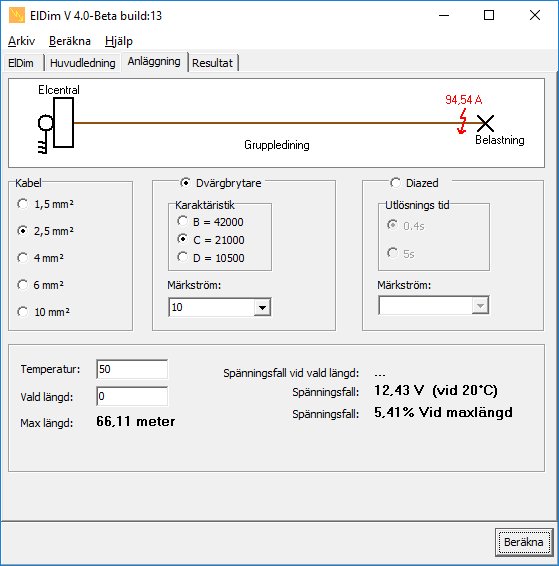Open the Beräkna menu

click(70, 41)
